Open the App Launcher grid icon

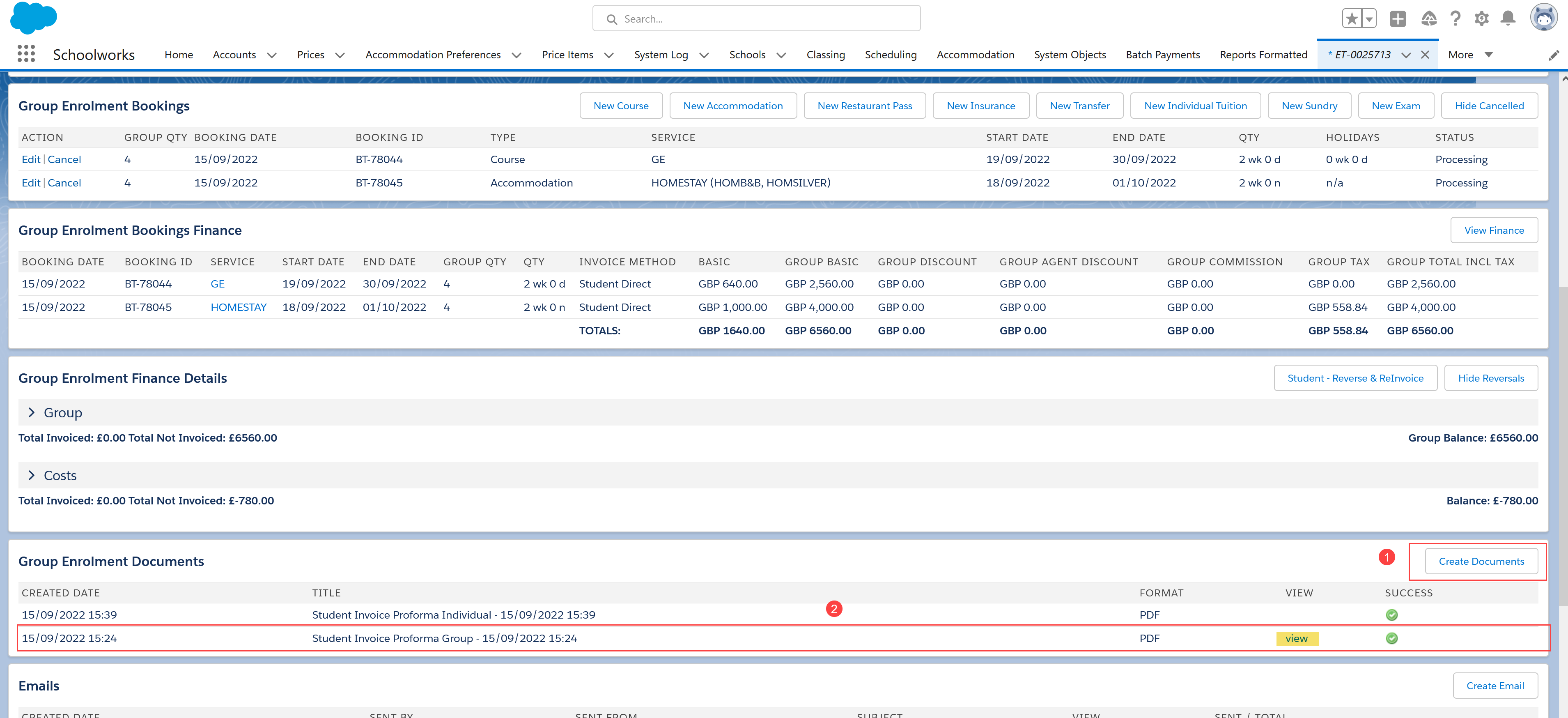[x=26, y=54]
